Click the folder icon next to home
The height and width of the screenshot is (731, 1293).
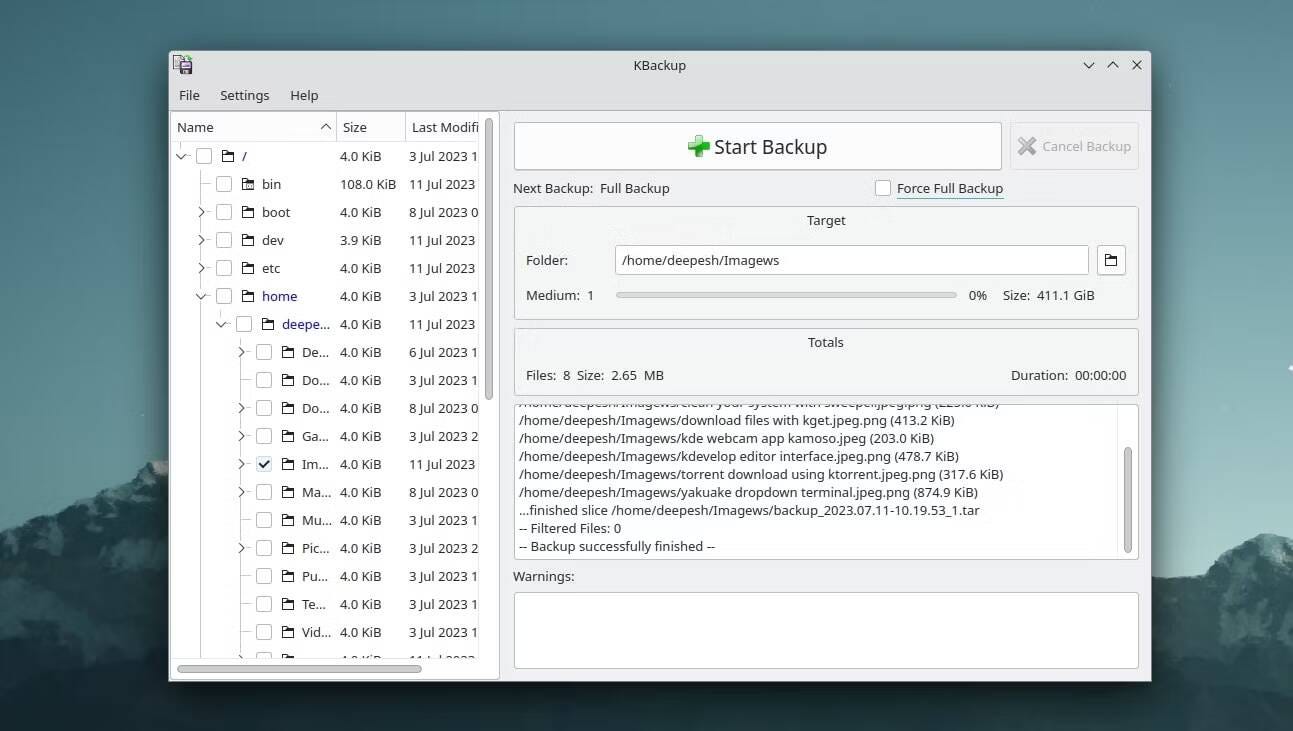point(247,296)
